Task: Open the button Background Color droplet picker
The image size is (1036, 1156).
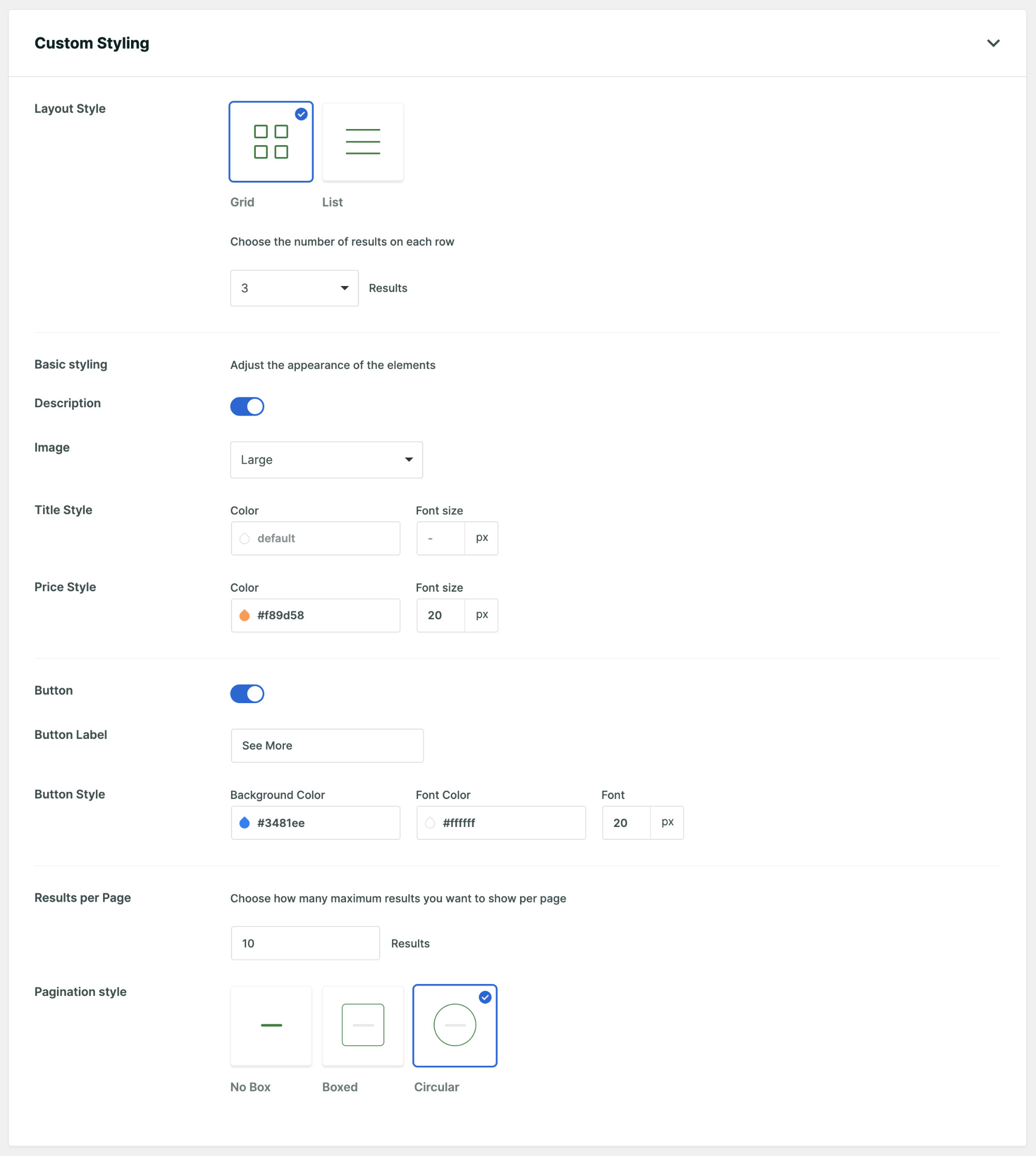Action: (x=244, y=822)
